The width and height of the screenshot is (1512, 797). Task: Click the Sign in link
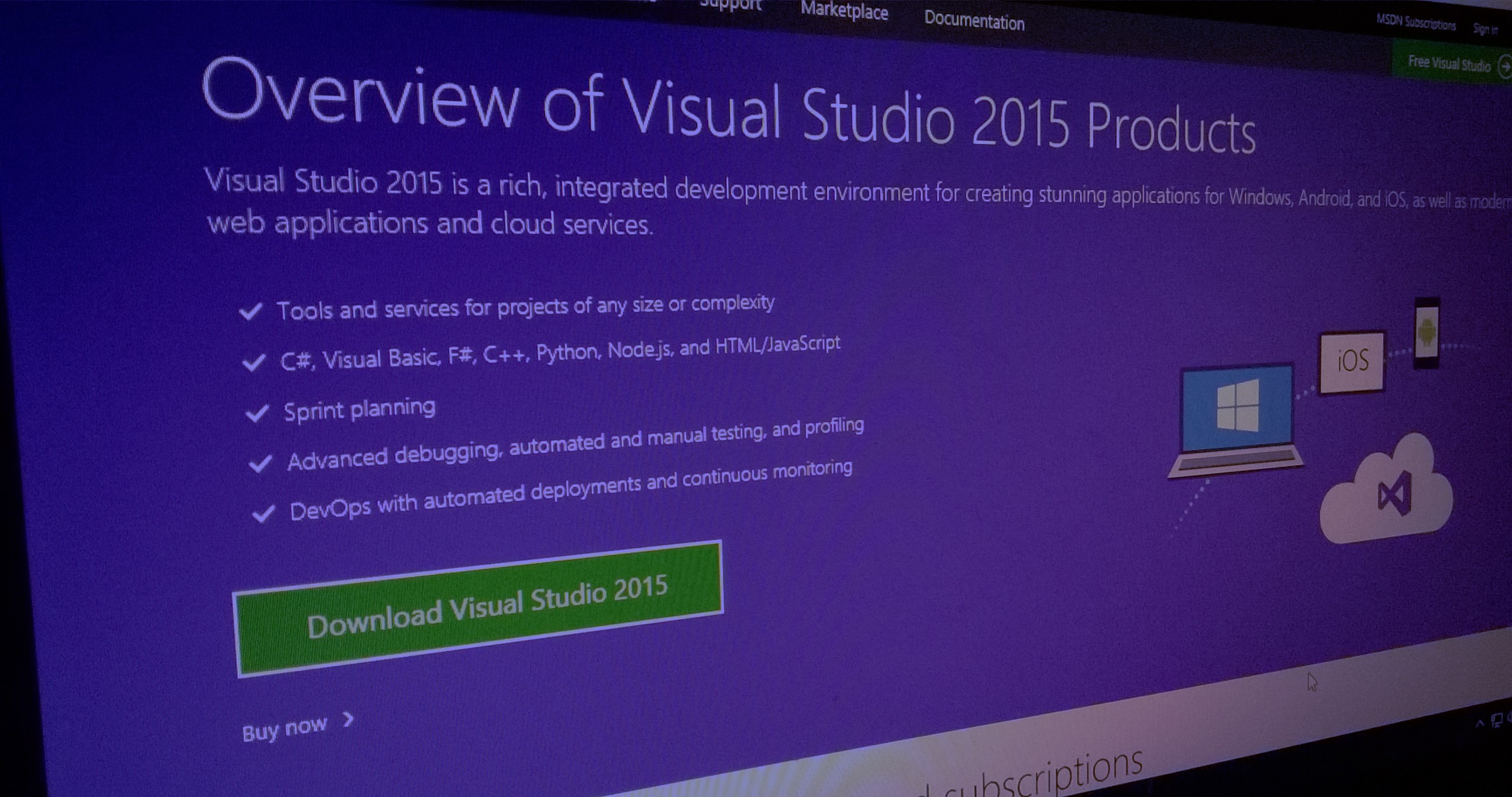pyautogui.click(x=1485, y=29)
